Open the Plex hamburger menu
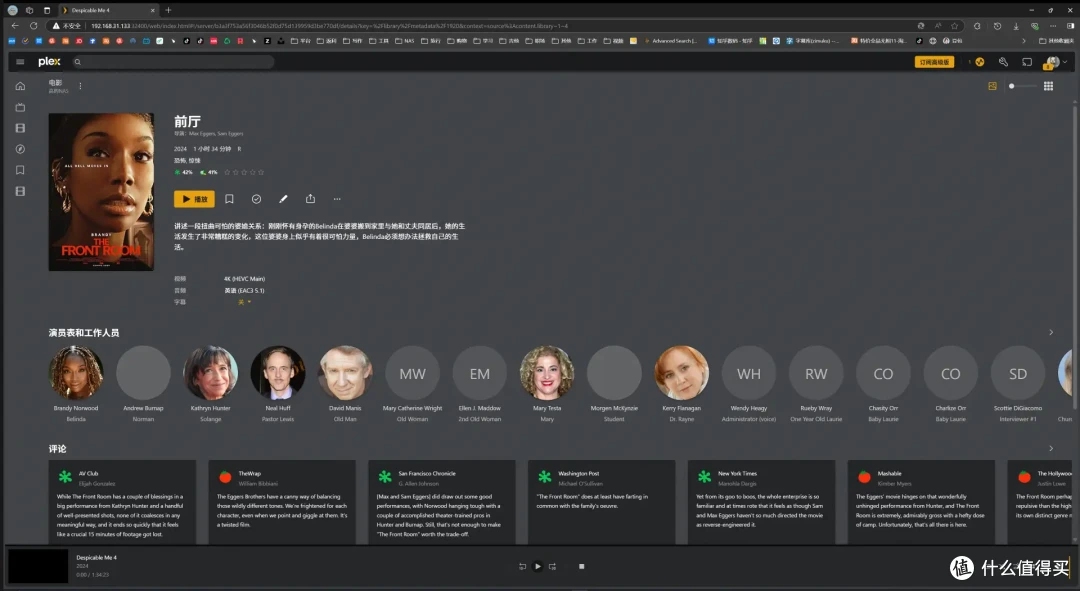This screenshot has width=1080, height=591. pos(20,62)
